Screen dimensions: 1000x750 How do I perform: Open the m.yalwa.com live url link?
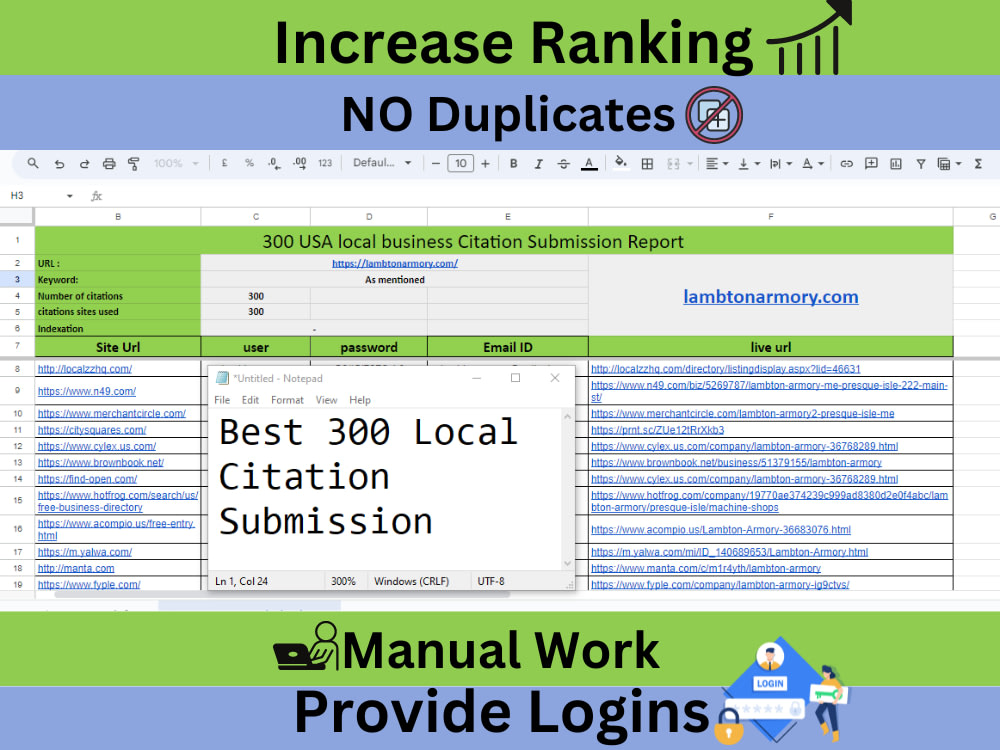tap(730, 552)
